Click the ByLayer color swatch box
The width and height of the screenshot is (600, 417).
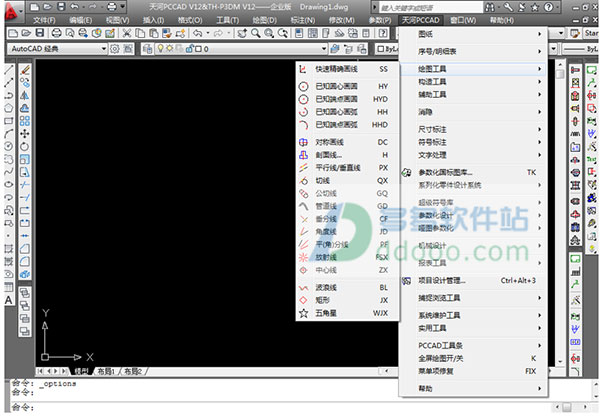381,49
